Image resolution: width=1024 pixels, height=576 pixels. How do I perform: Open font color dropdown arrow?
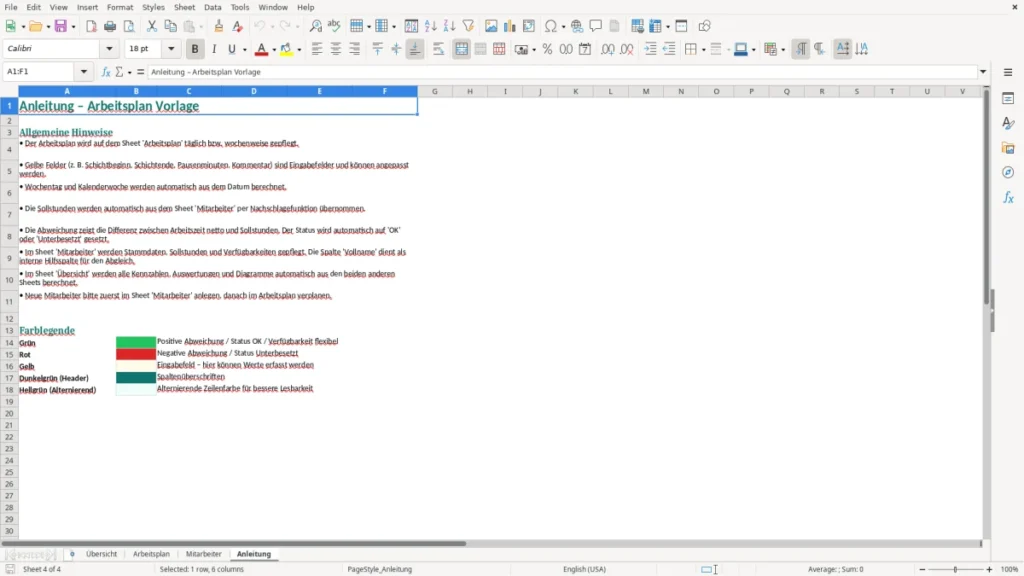tap(274, 50)
